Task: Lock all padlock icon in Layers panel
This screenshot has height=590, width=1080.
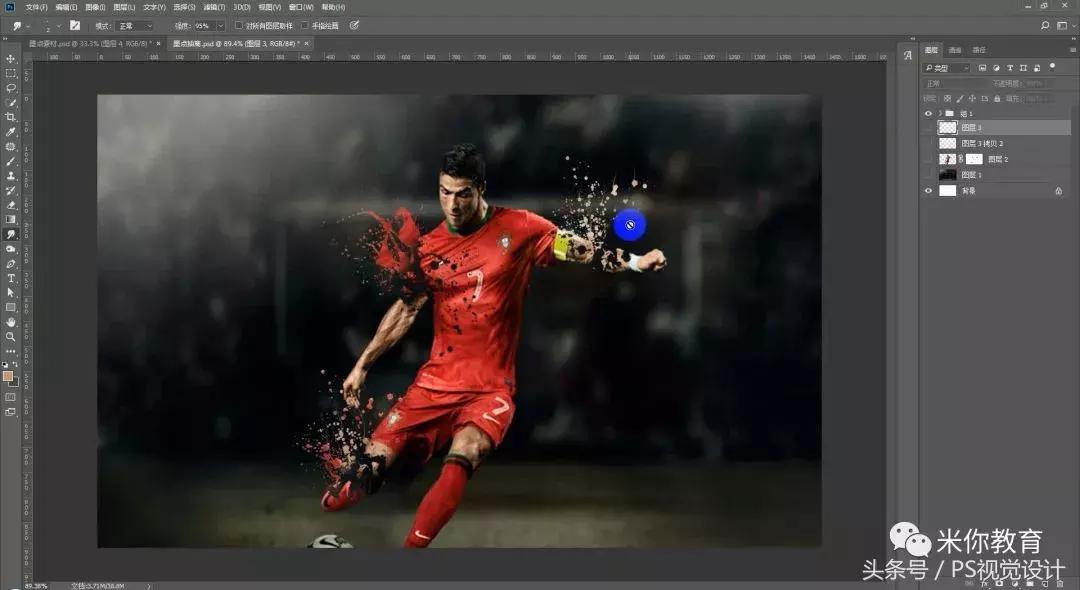Action: coord(997,99)
